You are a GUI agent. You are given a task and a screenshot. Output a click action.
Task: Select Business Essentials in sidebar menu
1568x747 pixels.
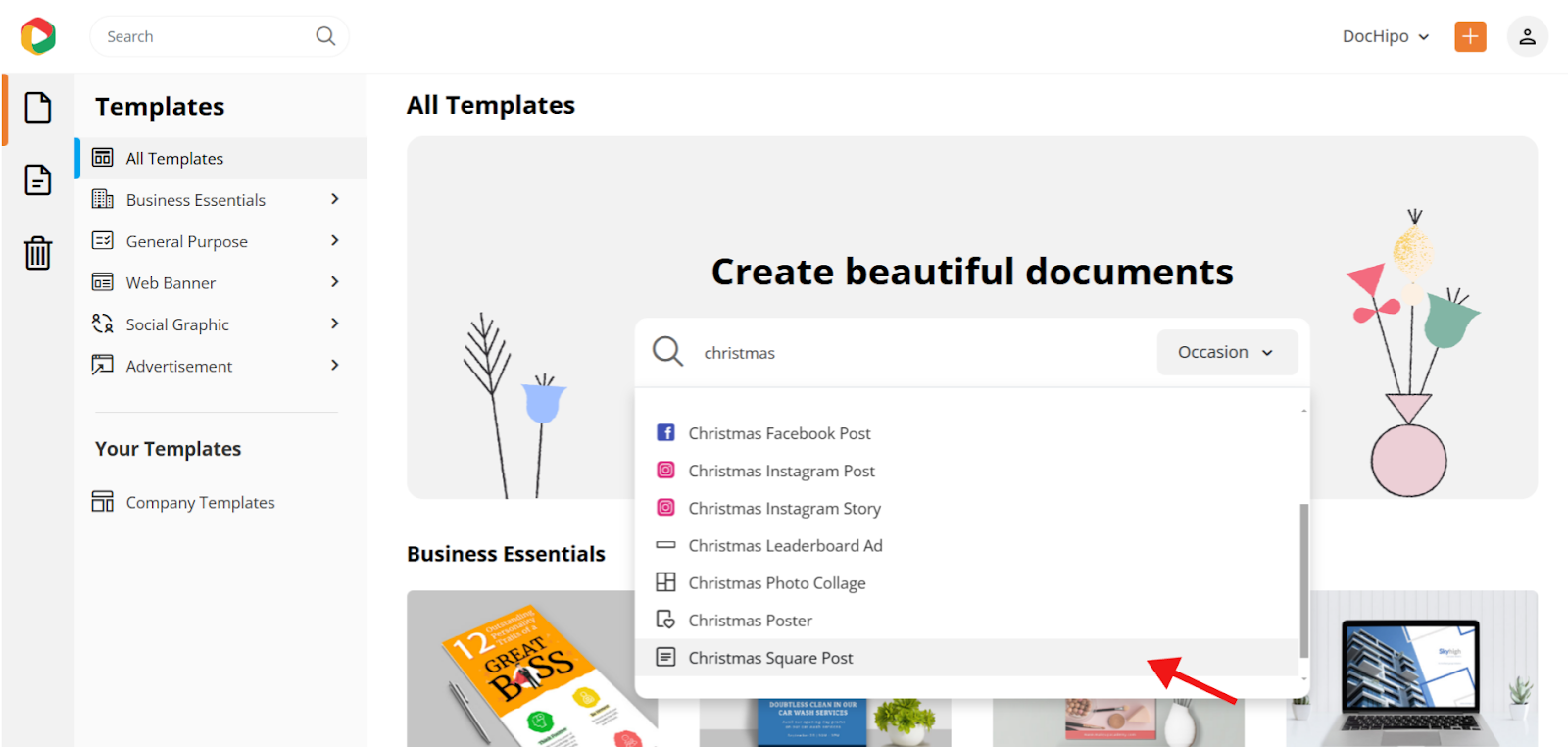pos(221,199)
